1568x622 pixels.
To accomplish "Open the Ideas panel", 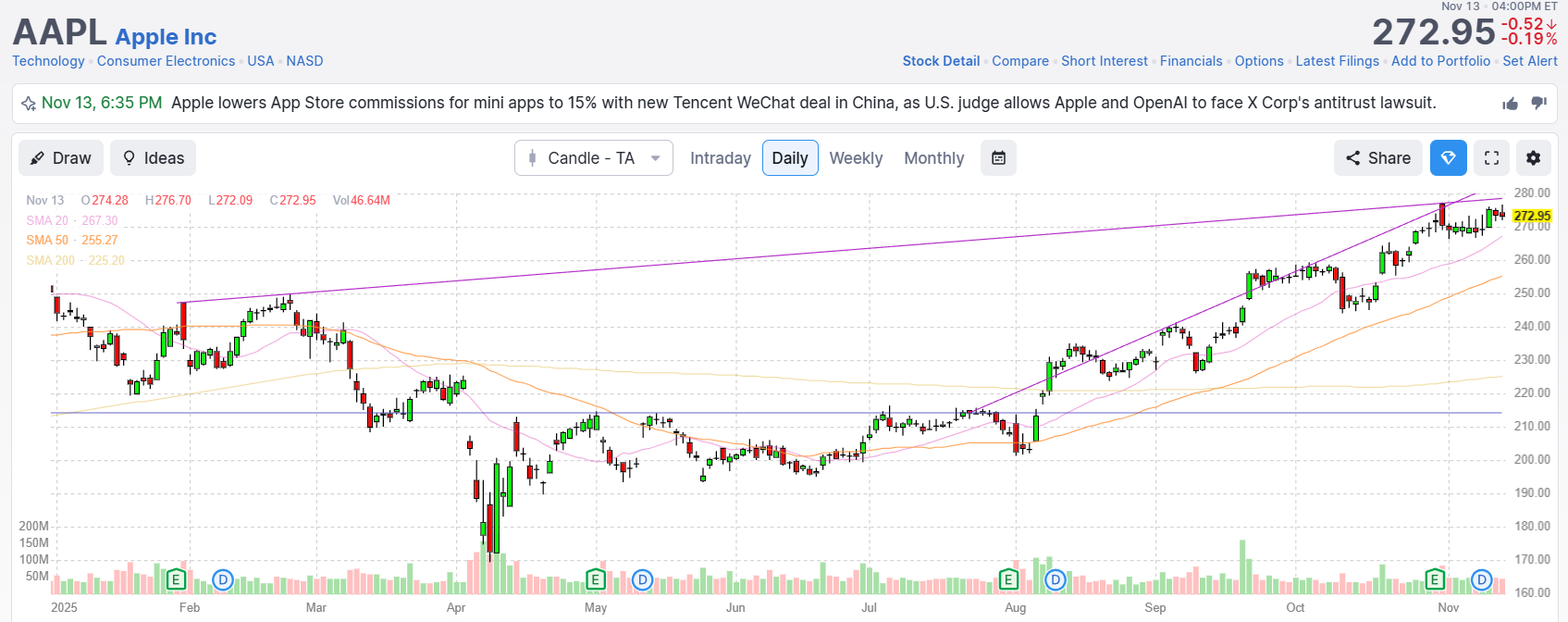I will (x=153, y=158).
